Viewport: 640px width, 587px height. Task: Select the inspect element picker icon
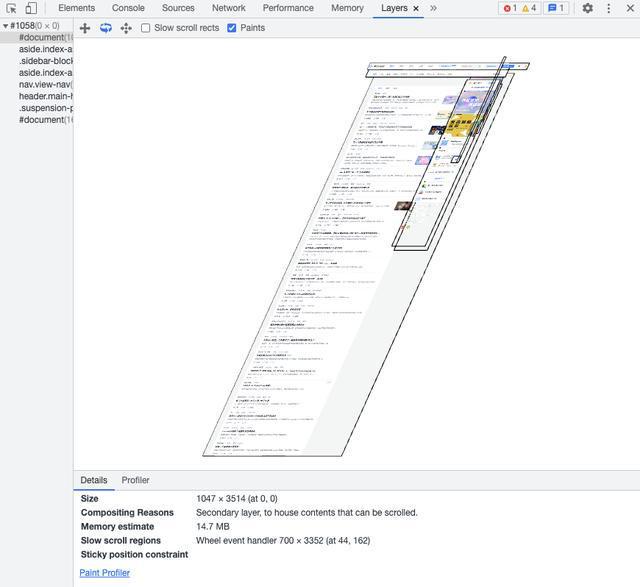[x=11, y=8]
